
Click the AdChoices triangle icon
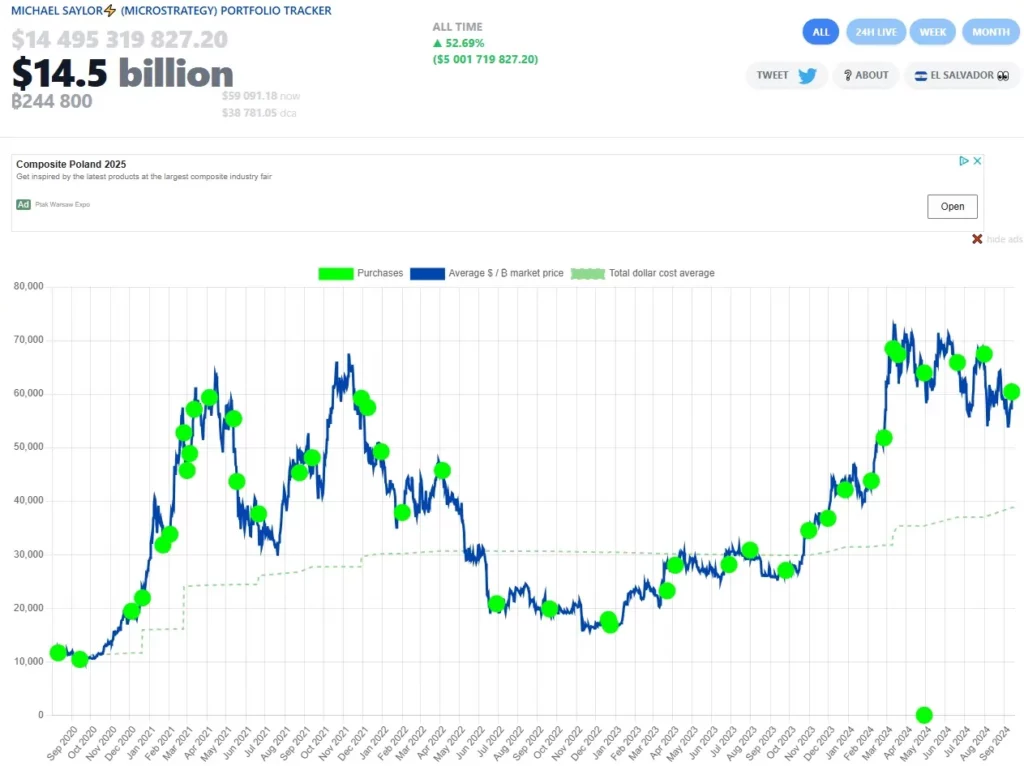pos(964,161)
